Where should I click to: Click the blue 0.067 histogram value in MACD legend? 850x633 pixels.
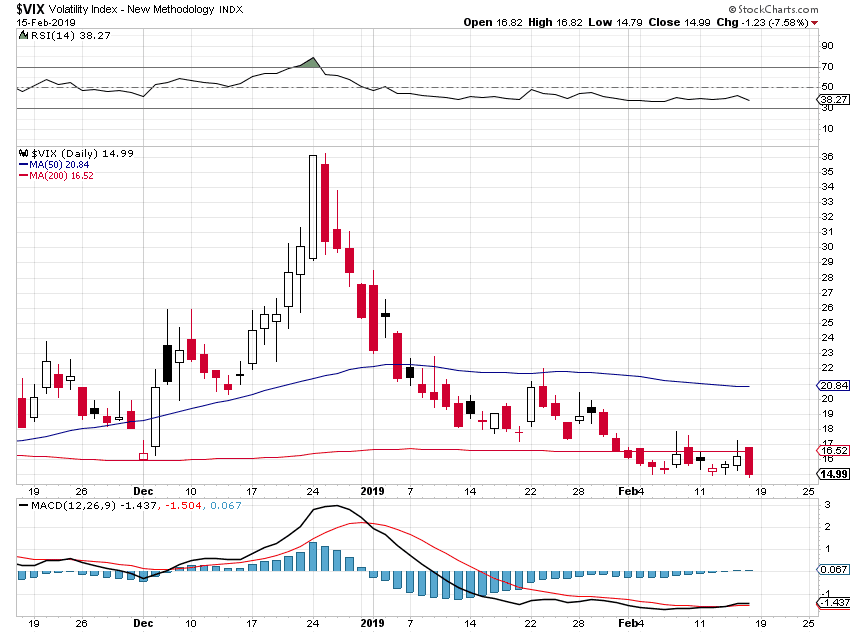point(226,505)
